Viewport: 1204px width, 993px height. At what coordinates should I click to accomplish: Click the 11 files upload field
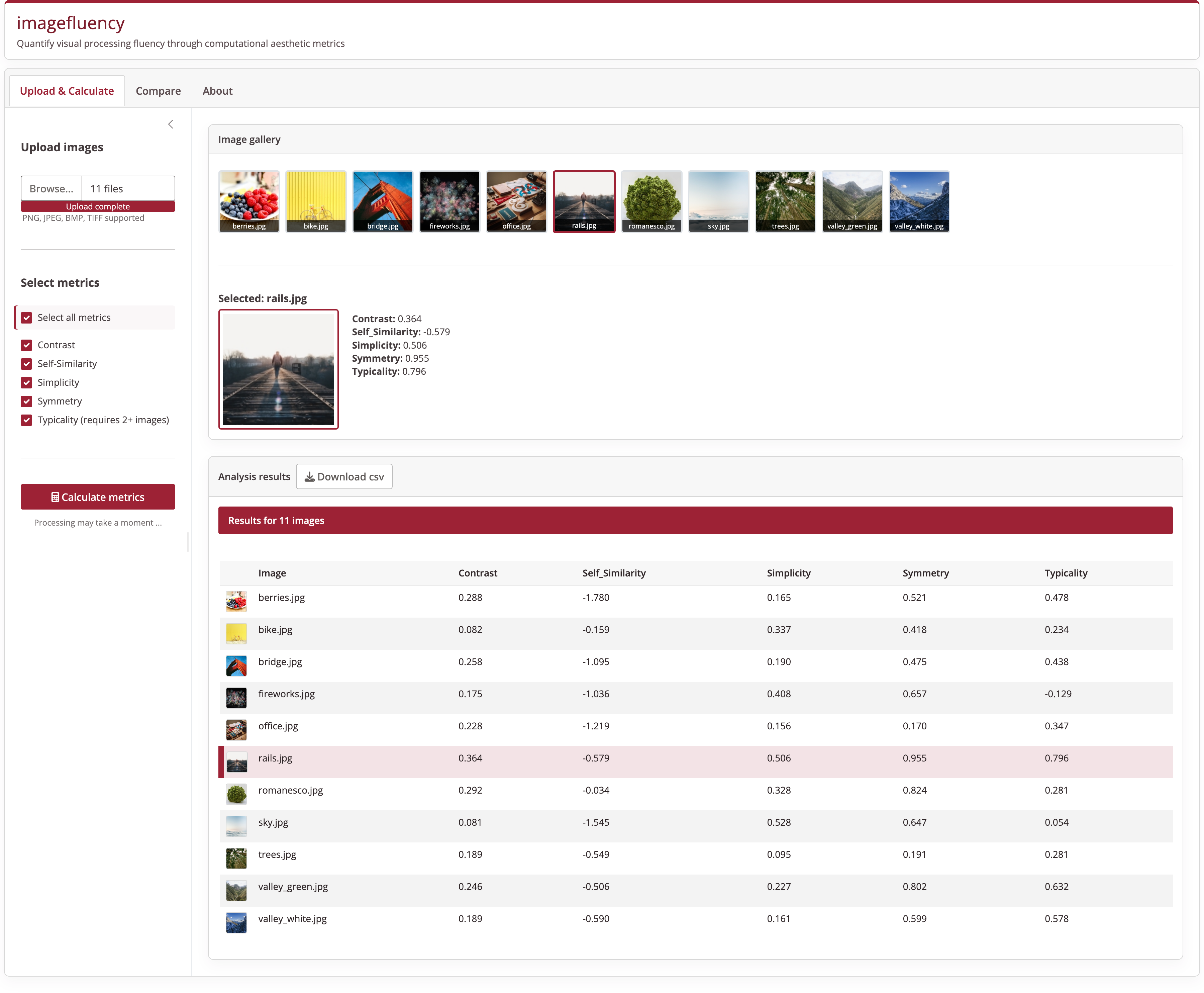pos(128,188)
